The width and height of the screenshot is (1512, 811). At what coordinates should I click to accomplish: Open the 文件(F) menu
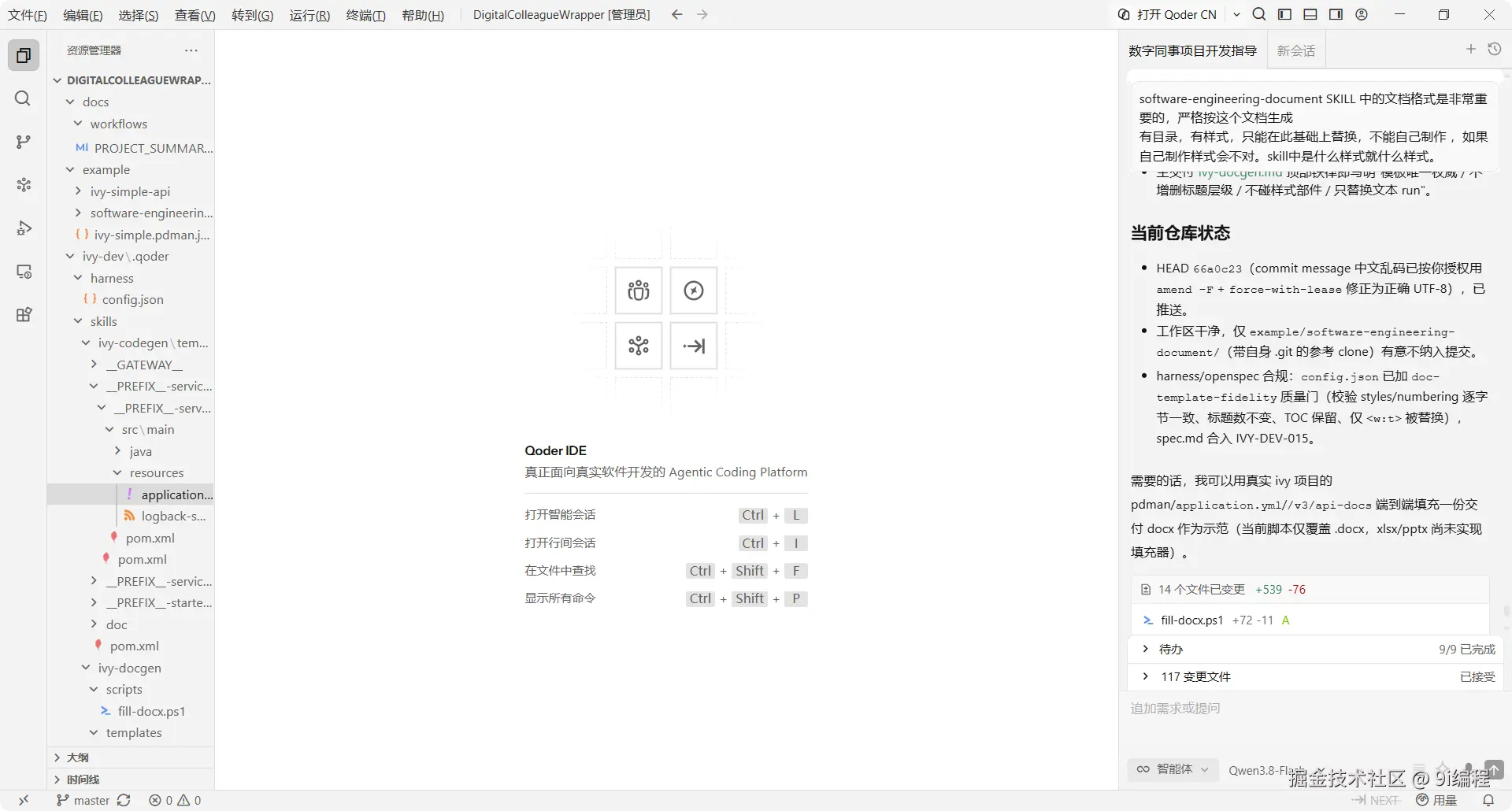(x=28, y=15)
